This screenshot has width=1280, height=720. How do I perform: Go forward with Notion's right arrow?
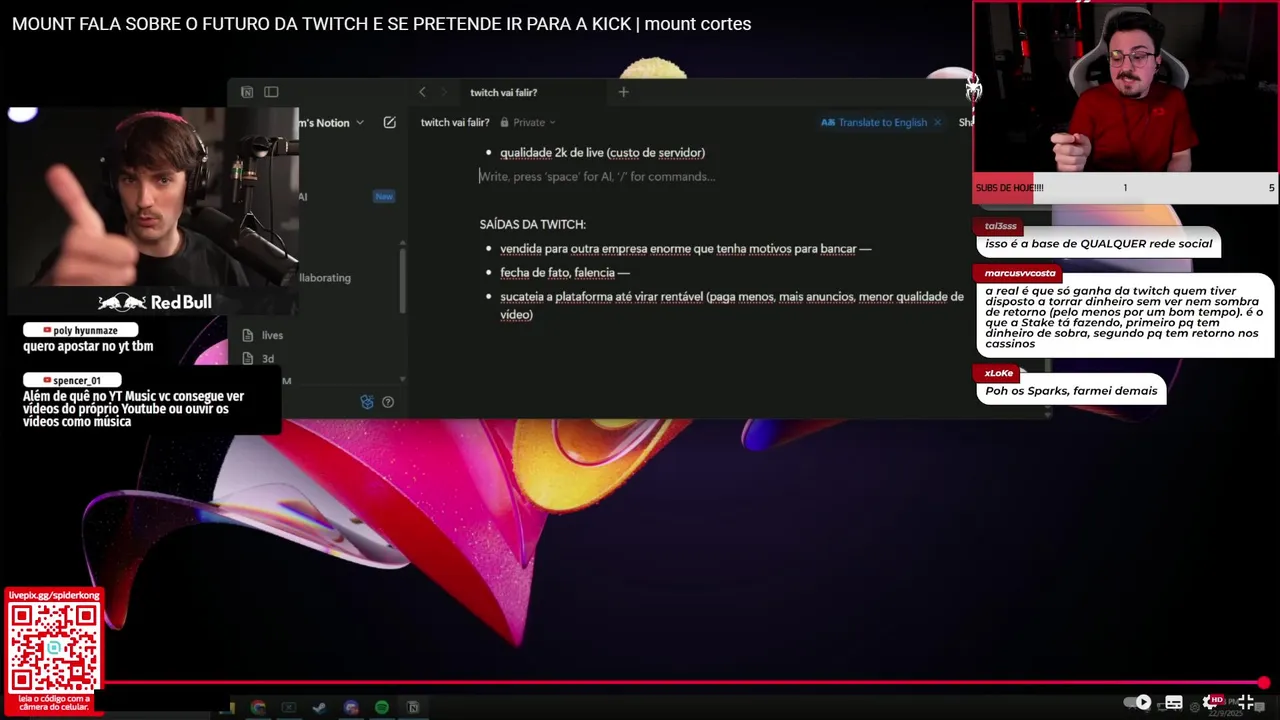(444, 92)
